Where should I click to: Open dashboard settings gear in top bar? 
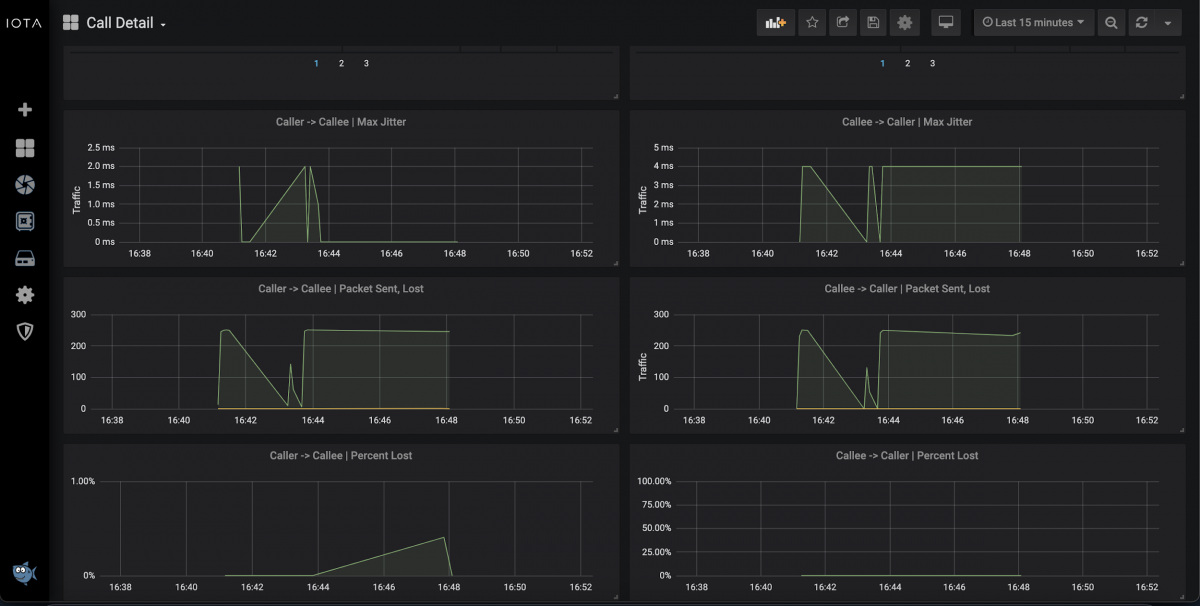(905, 22)
